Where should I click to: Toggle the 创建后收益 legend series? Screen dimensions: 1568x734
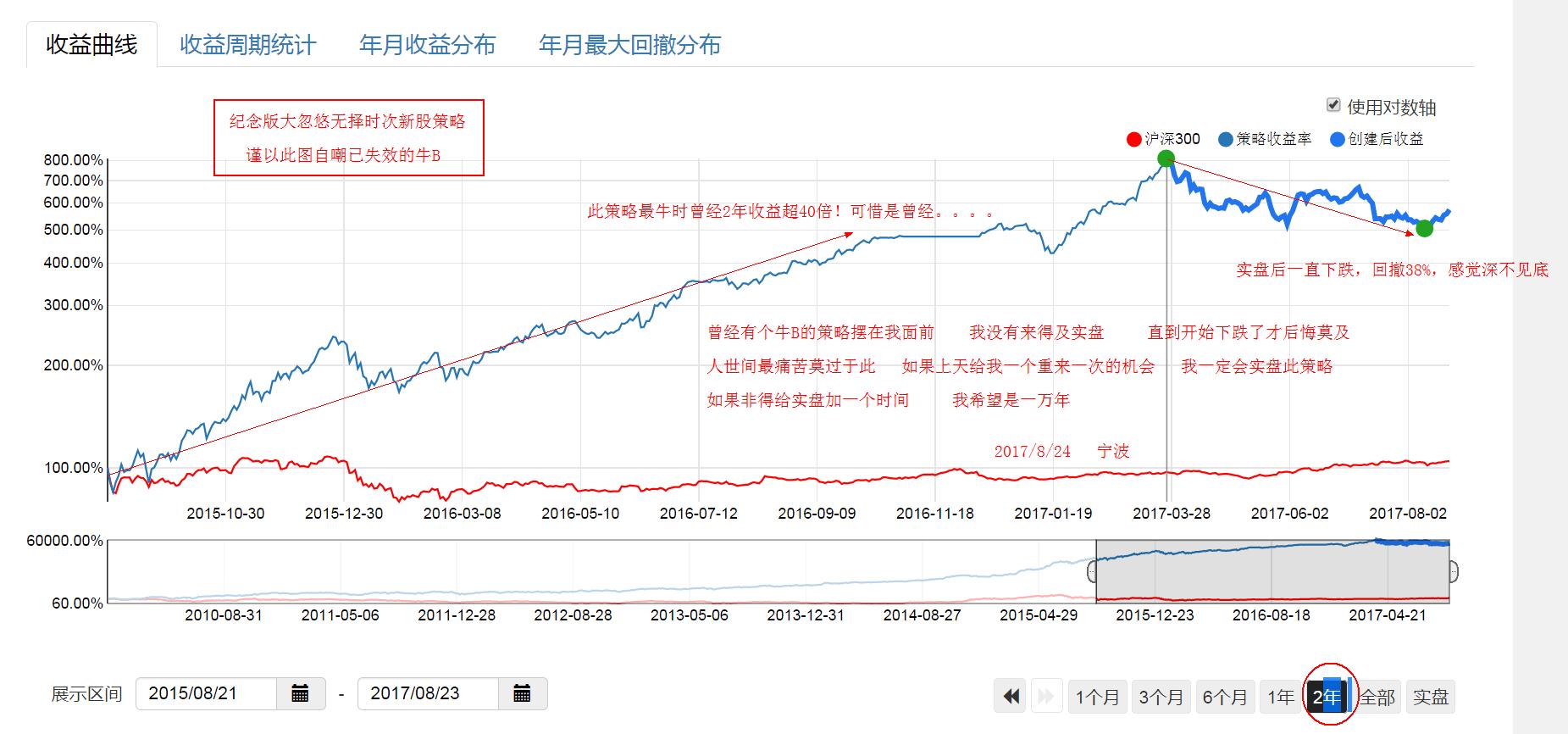click(x=1377, y=139)
